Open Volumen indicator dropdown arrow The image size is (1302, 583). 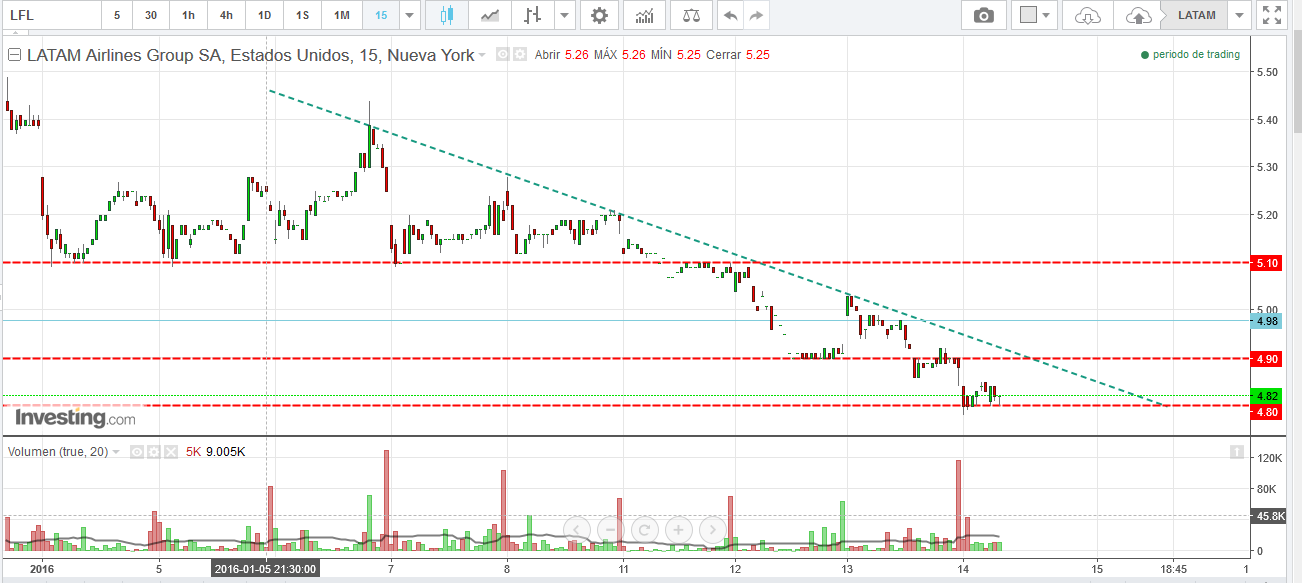pyautogui.click(x=117, y=452)
